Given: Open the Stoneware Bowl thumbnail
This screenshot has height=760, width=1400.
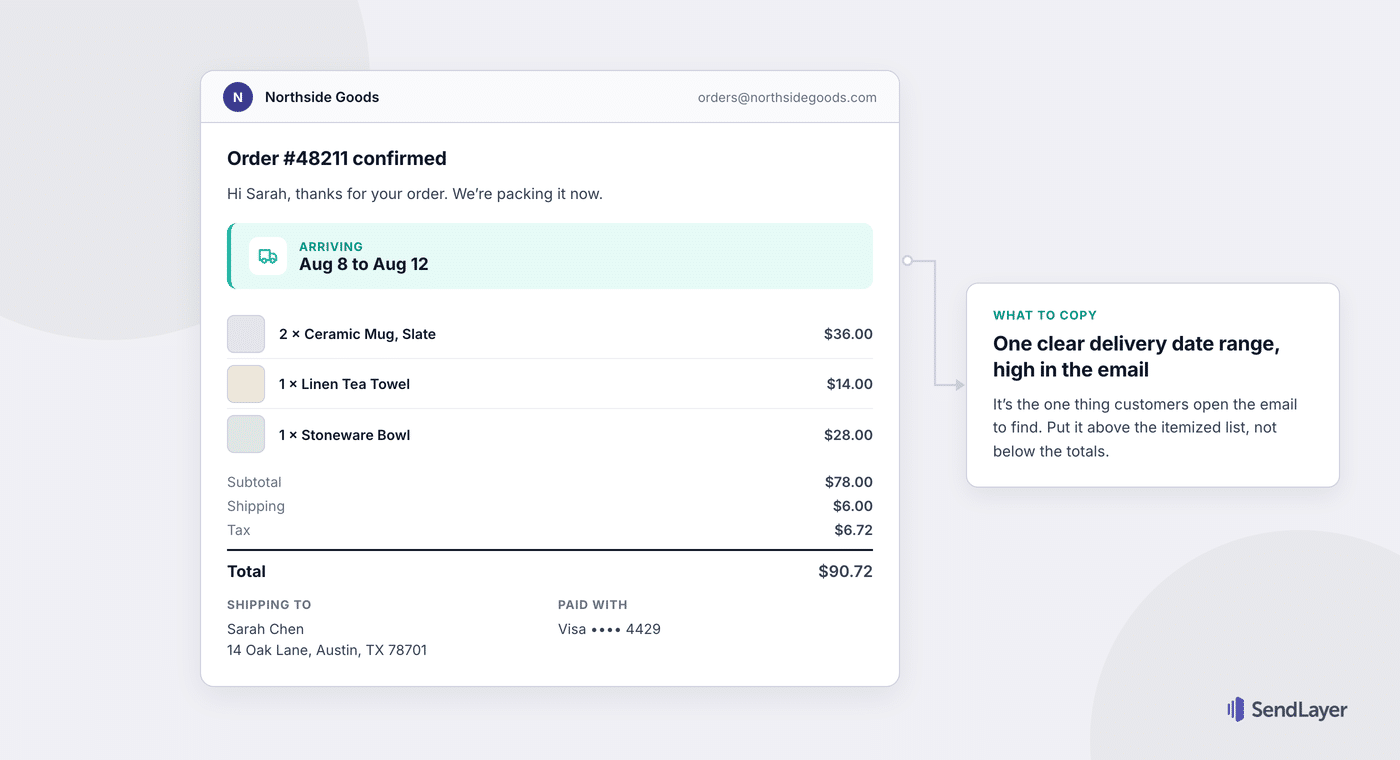Looking at the screenshot, I should [x=246, y=434].
